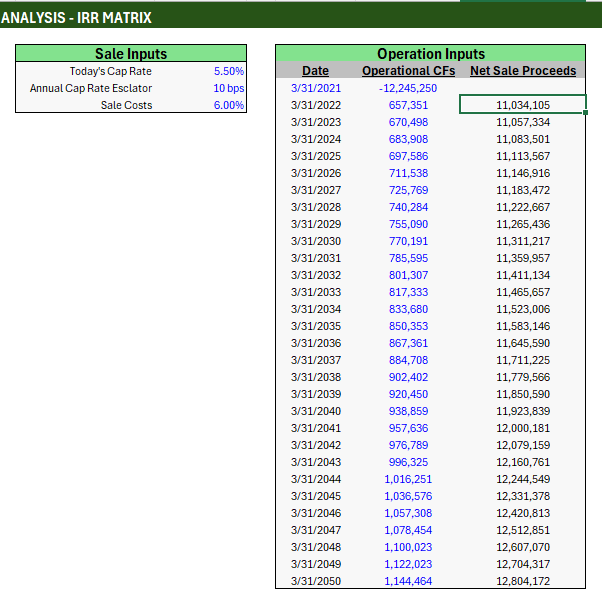
Task: Select net sale proceeds 11,083,501
Action: coord(523,139)
